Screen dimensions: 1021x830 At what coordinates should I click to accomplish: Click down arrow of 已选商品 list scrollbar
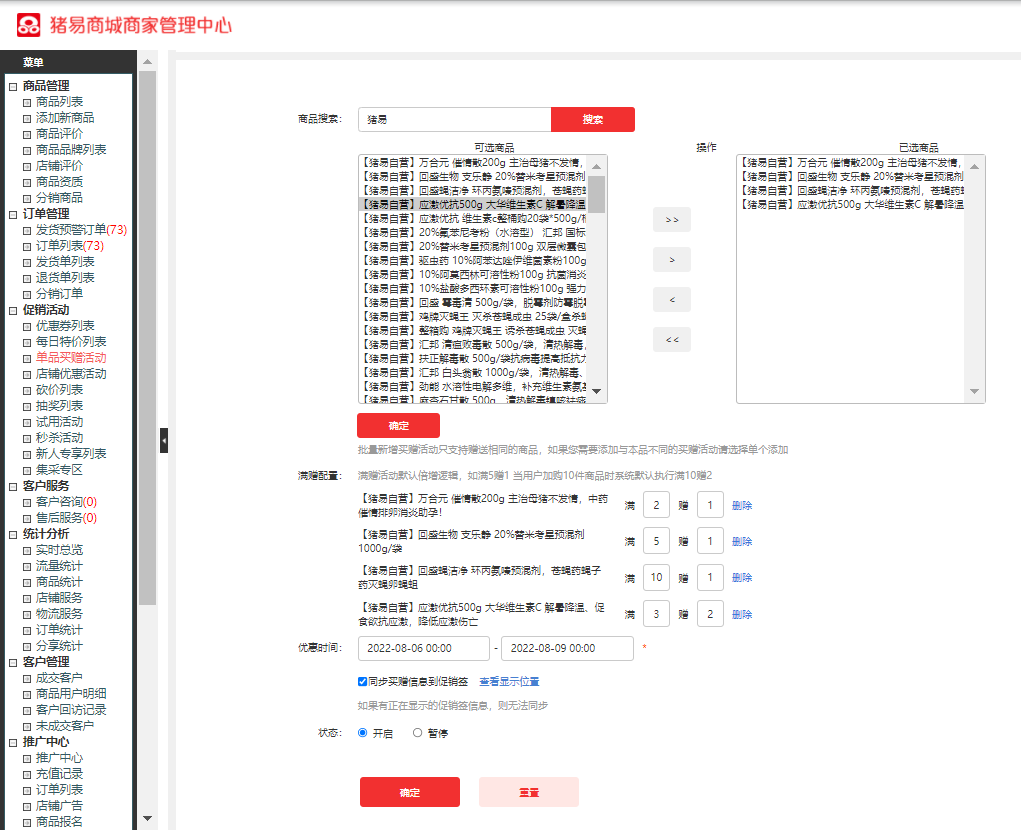[x=974, y=391]
